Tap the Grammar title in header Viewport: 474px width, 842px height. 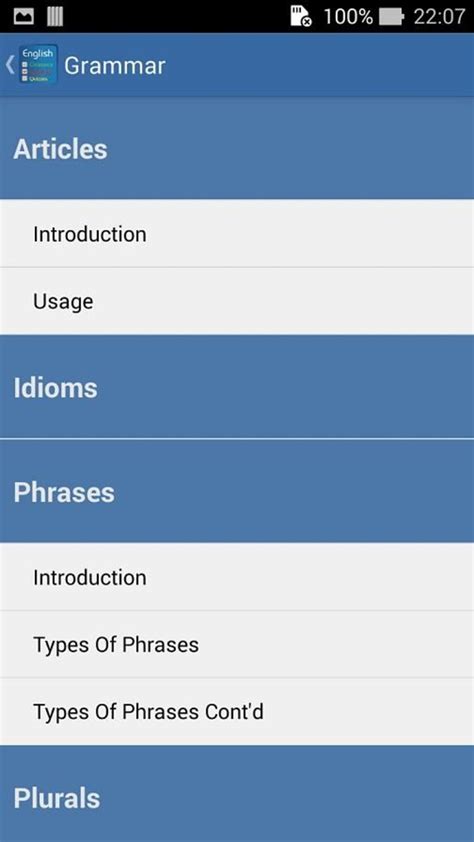tap(114, 66)
